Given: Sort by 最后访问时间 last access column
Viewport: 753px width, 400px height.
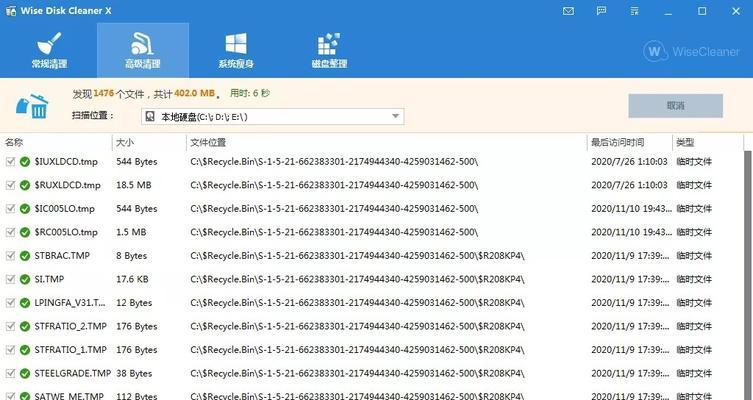Looking at the screenshot, I should 618,143.
